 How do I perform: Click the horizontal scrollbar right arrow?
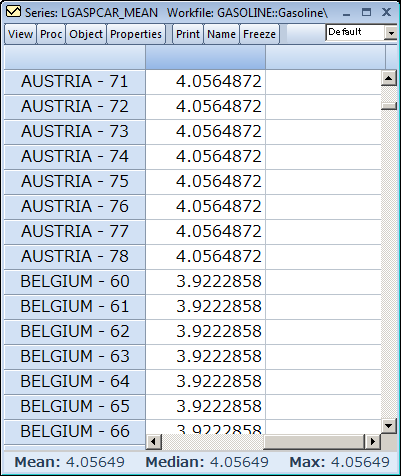[x=373, y=442]
